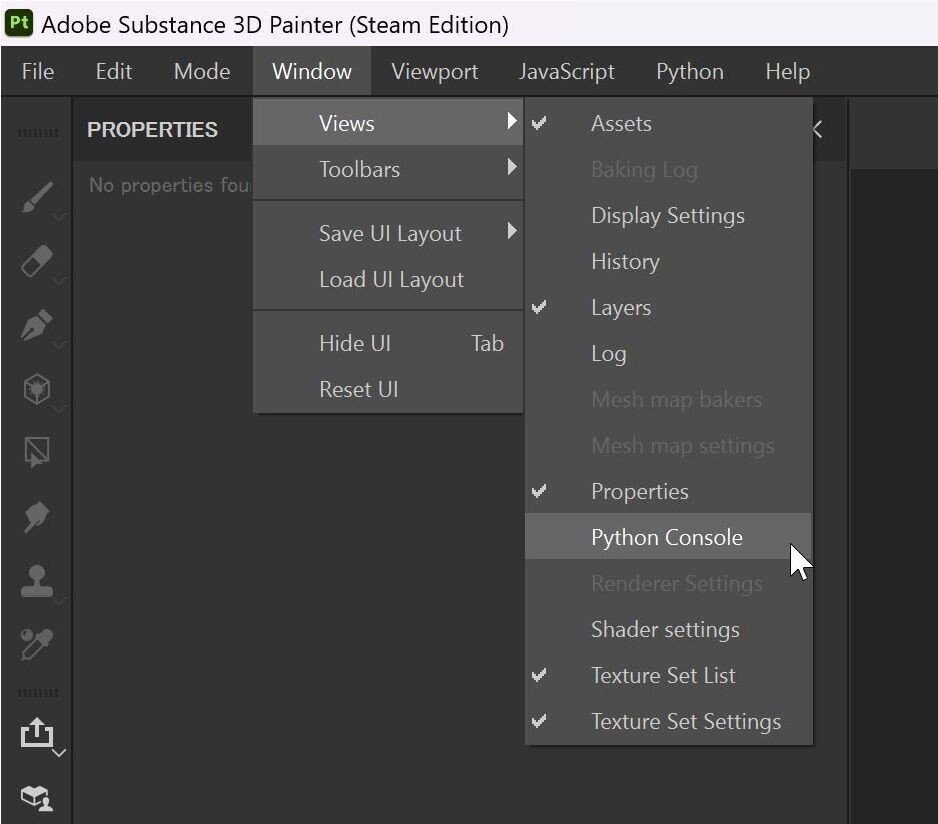Expand the Export icon dropdown chevron

click(59, 752)
